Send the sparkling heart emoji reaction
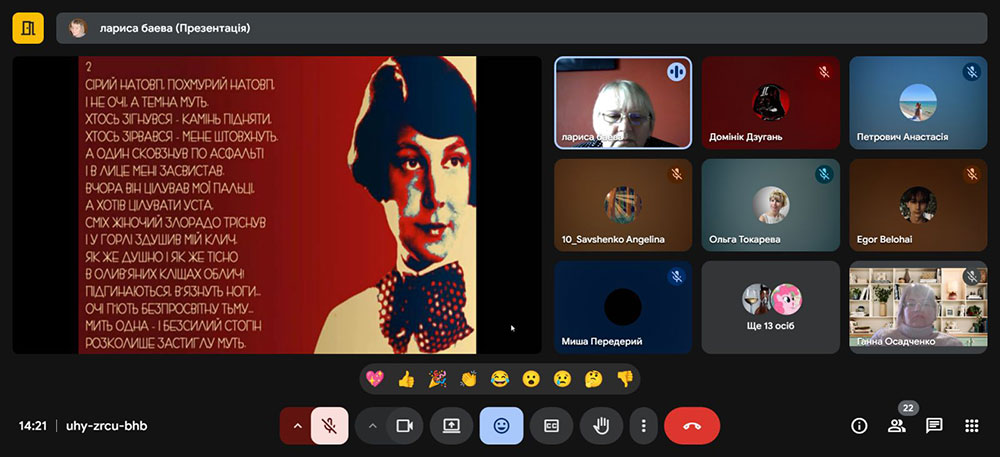Screen dimensions: 1000x457 point(375,379)
